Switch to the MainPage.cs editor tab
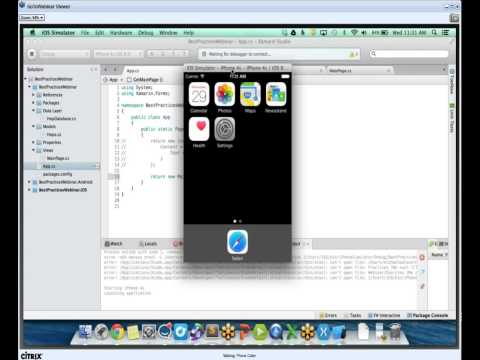This screenshot has width=480, height=360. (x=340, y=71)
